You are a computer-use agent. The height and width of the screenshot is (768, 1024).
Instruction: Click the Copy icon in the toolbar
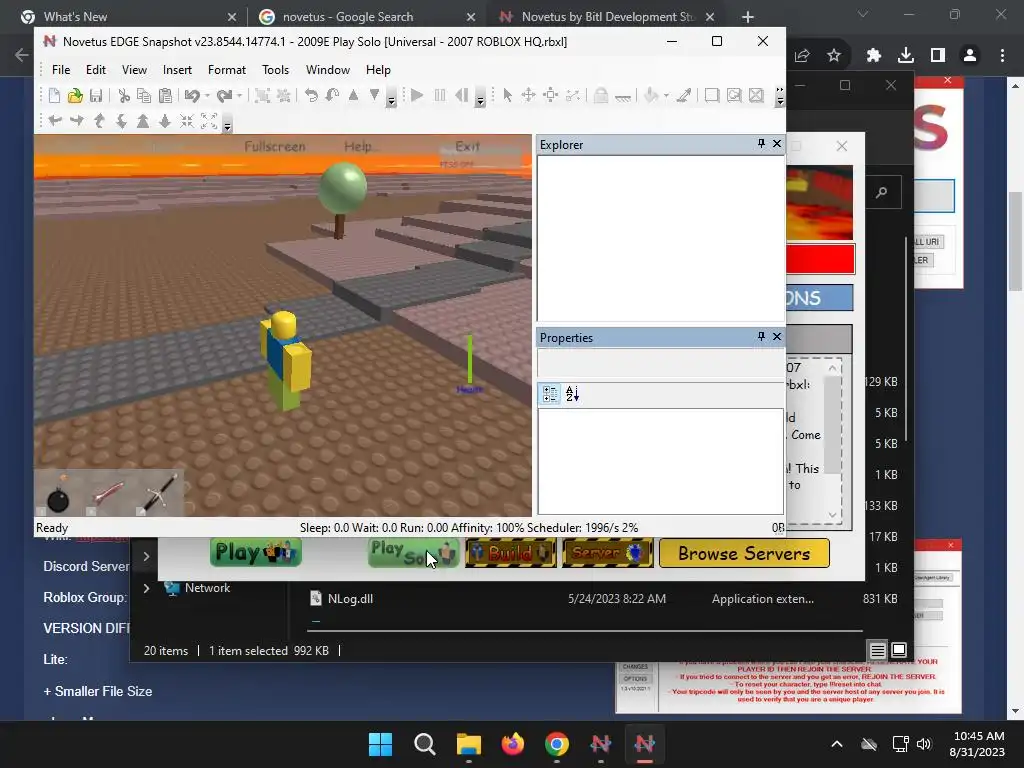[x=144, y=96]
